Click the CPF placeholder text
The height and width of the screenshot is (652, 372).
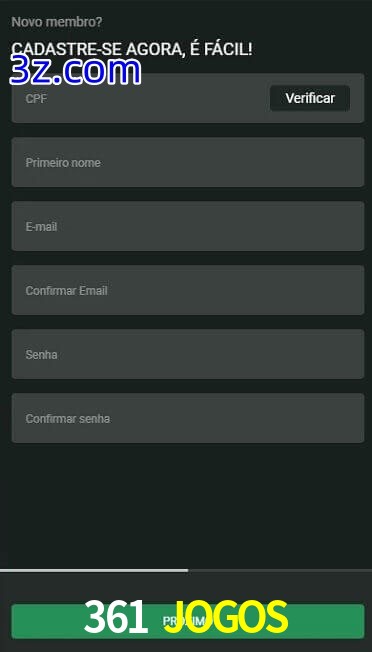coord(36,99)
